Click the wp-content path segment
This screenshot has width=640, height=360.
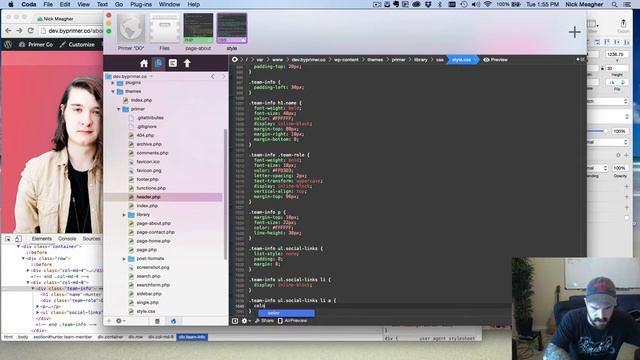[x=346, y=60]
